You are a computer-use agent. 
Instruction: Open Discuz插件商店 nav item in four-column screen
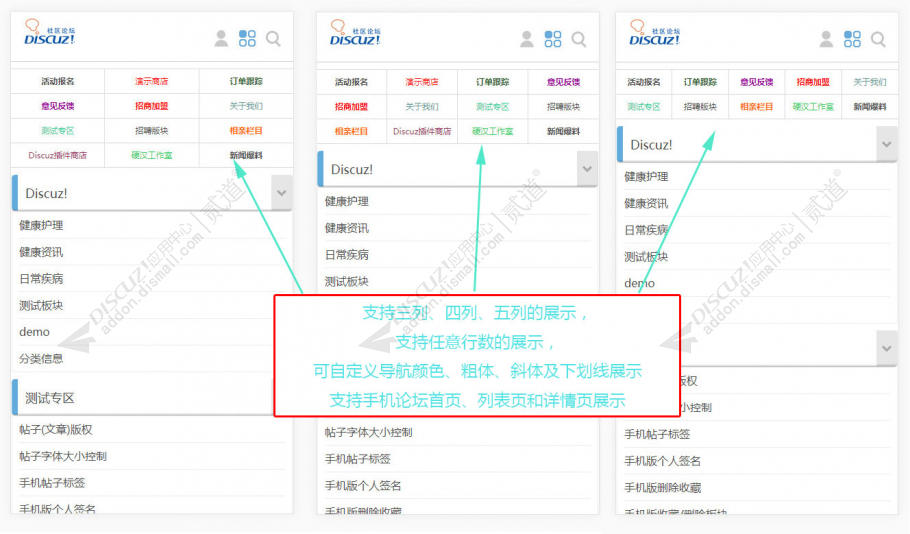coord(422,131)
